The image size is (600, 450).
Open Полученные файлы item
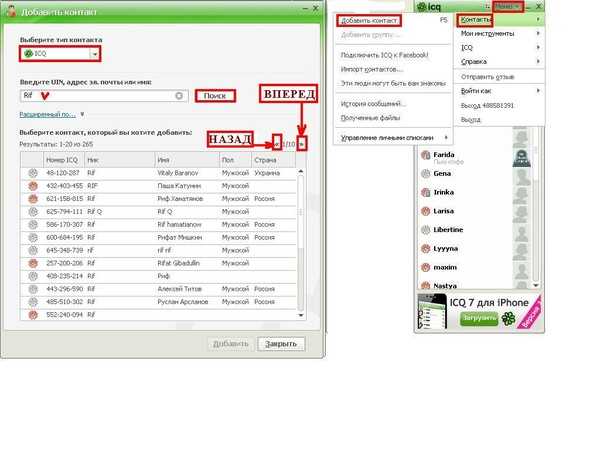[x=393, y=118]
